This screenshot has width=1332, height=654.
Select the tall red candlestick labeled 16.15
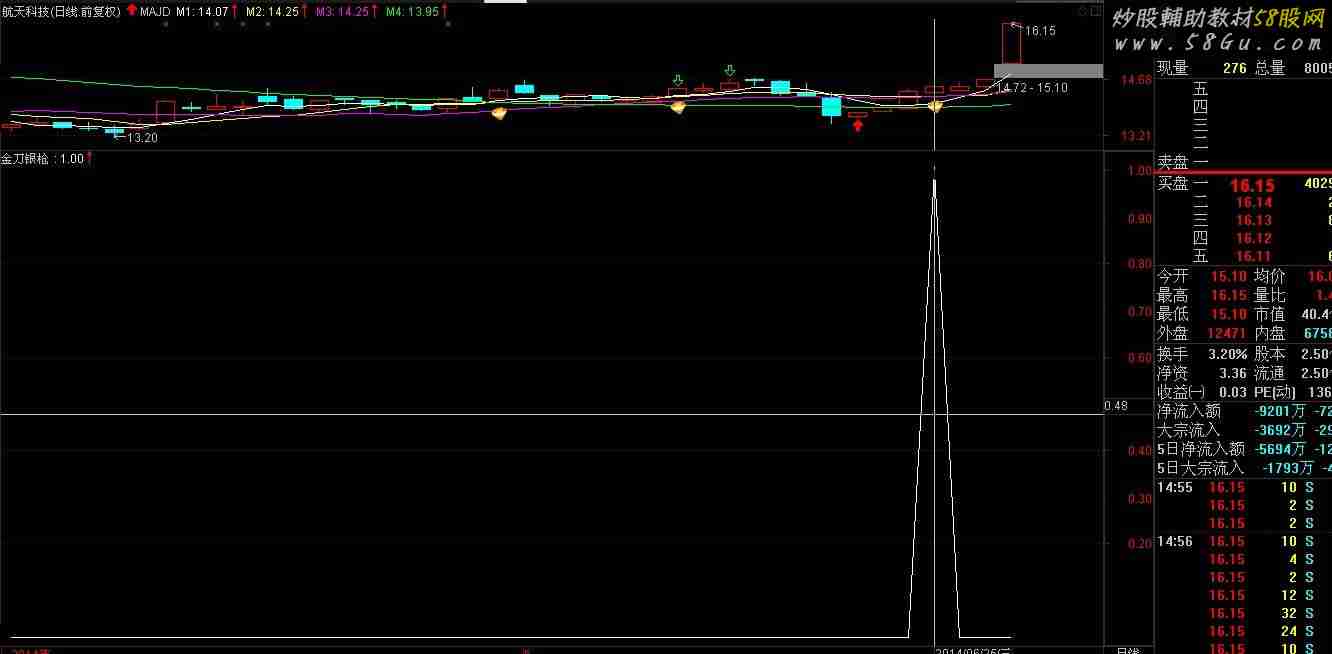point(1011,44)
